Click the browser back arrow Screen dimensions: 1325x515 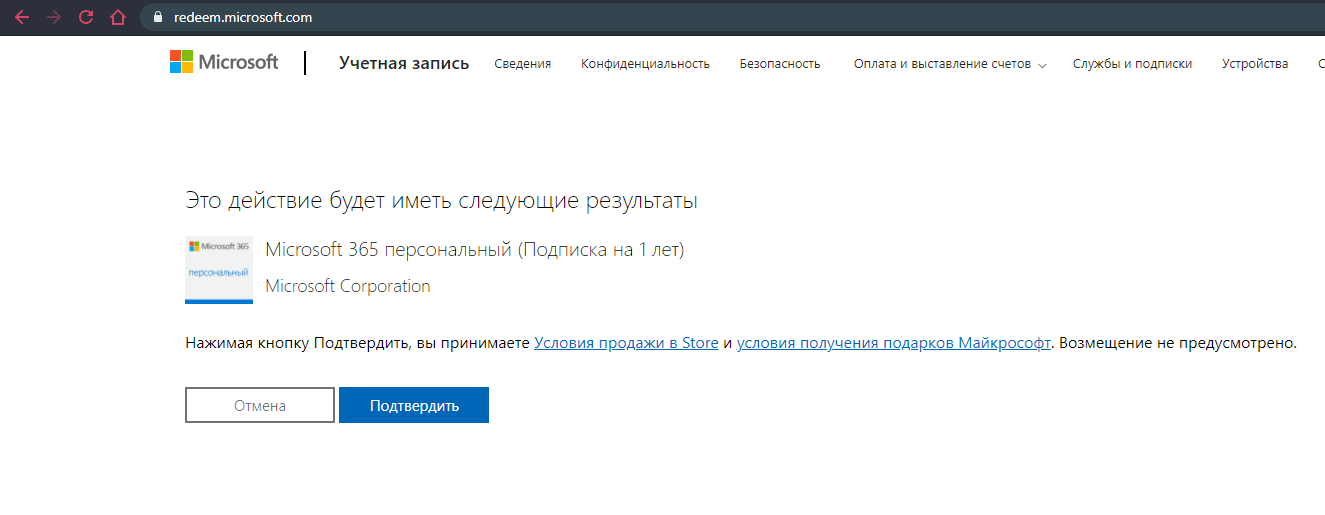(22, 17)
